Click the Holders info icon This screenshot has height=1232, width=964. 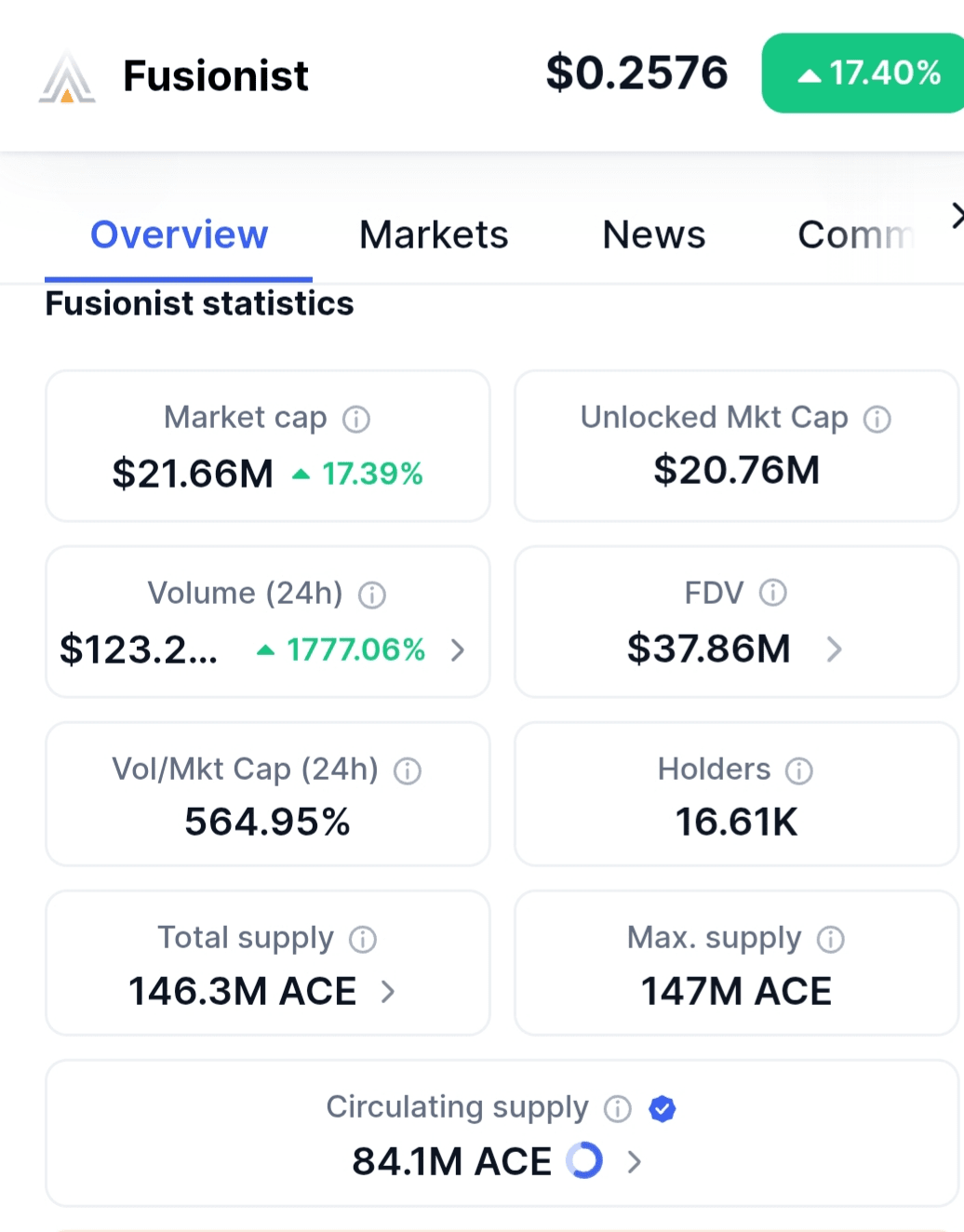pos(798,770)
